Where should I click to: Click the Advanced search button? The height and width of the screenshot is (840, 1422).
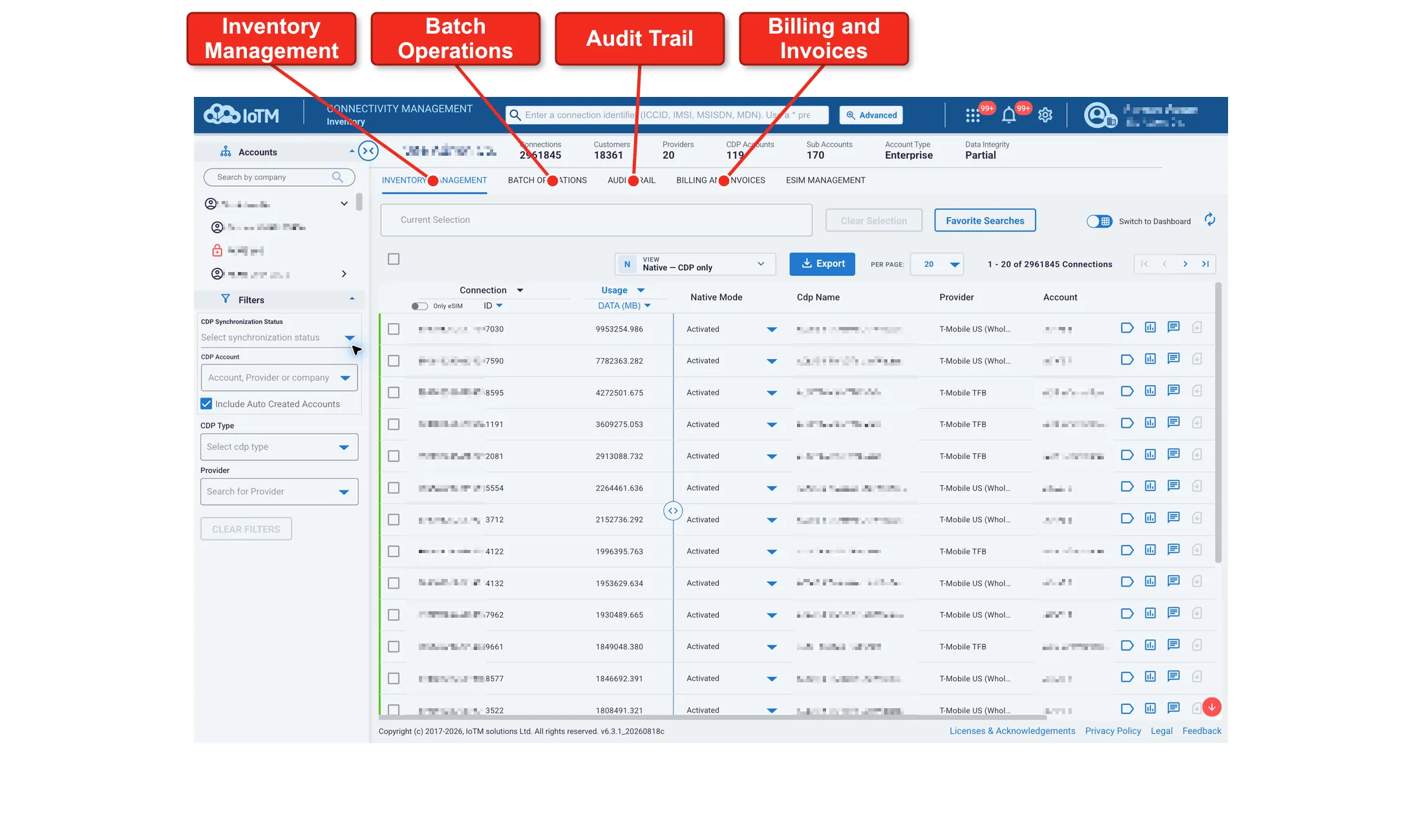click(x=871, y=115)
